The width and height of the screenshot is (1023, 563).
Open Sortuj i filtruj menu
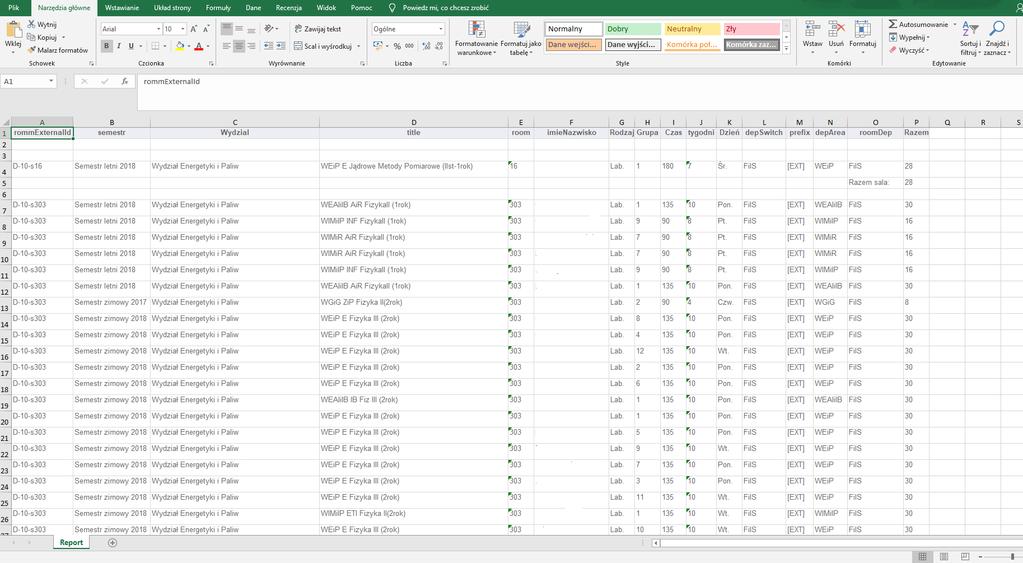(x=970, y=38)
